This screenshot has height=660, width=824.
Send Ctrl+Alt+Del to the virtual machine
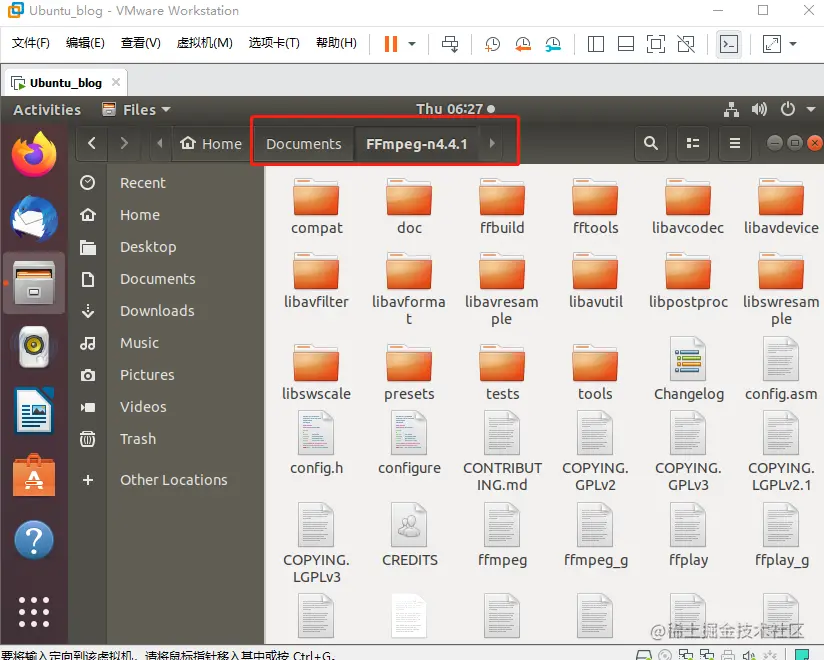(x=449, y=43)
